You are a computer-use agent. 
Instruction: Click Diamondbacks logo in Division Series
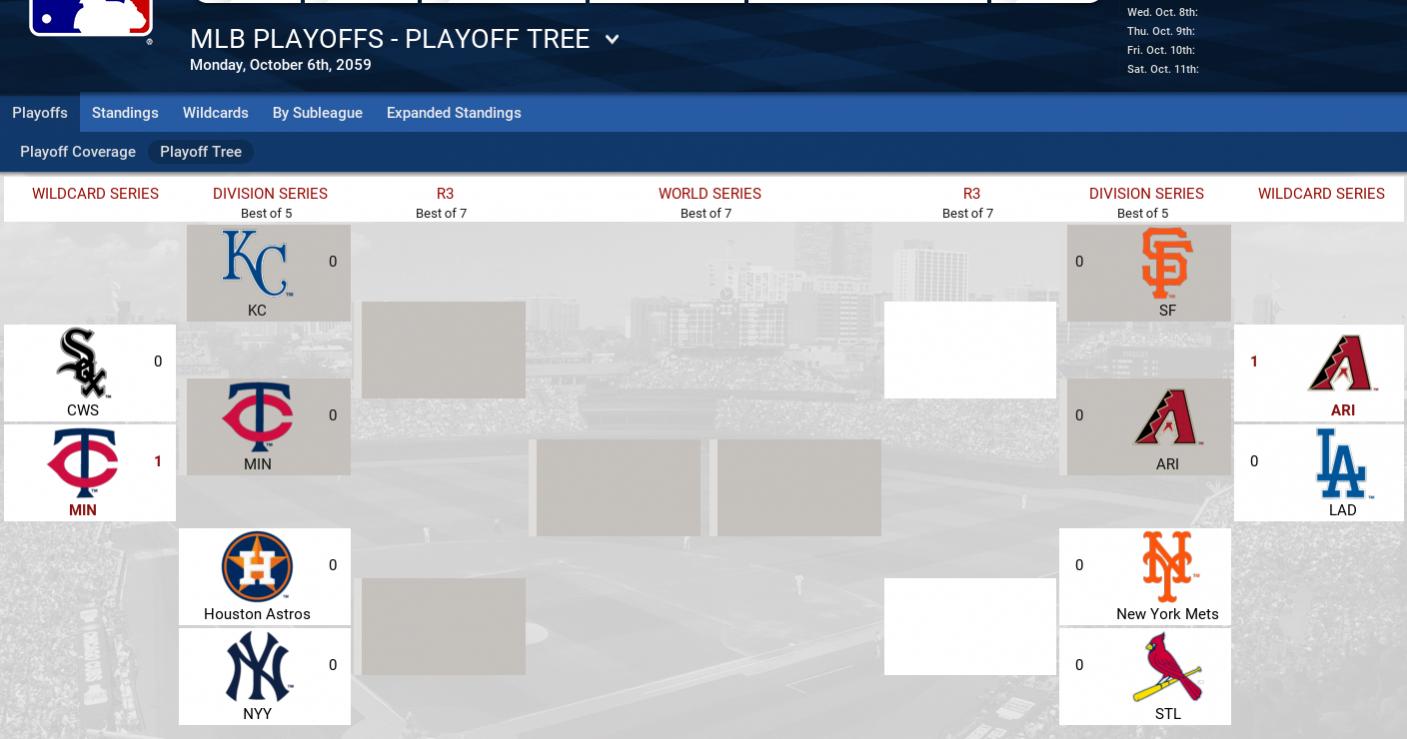click(1167, 417)
